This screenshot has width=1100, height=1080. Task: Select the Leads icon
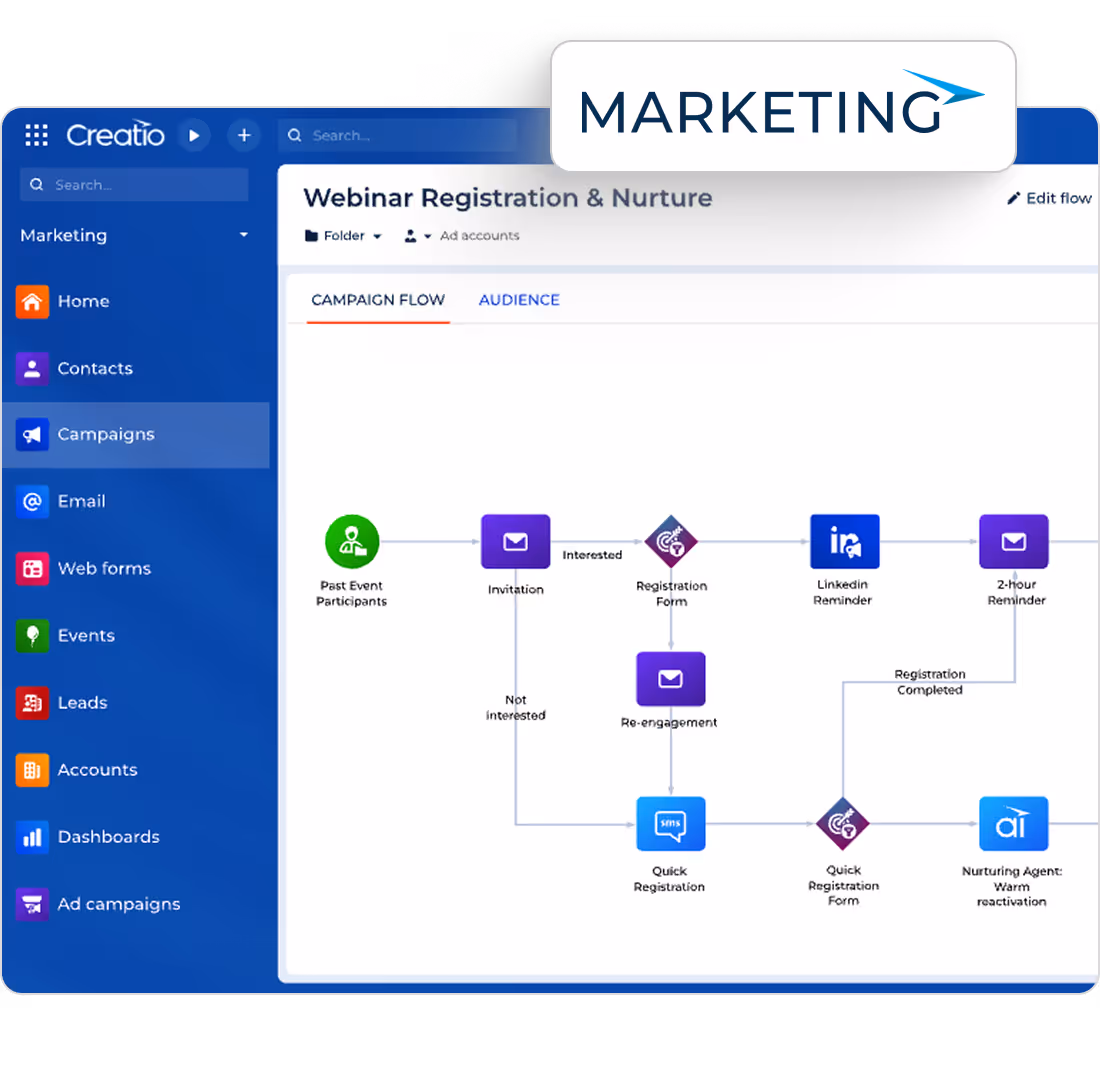tap(31, 702)
